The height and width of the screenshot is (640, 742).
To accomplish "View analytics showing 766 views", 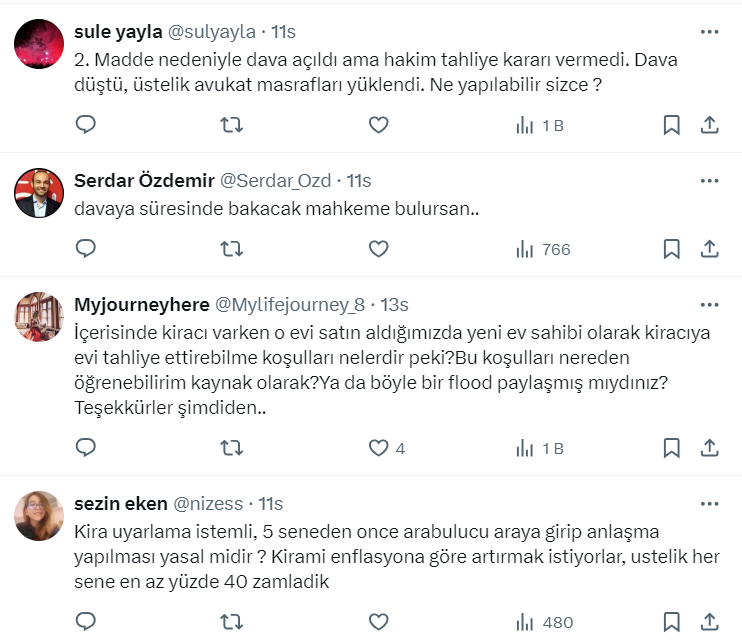I will 542,249.
